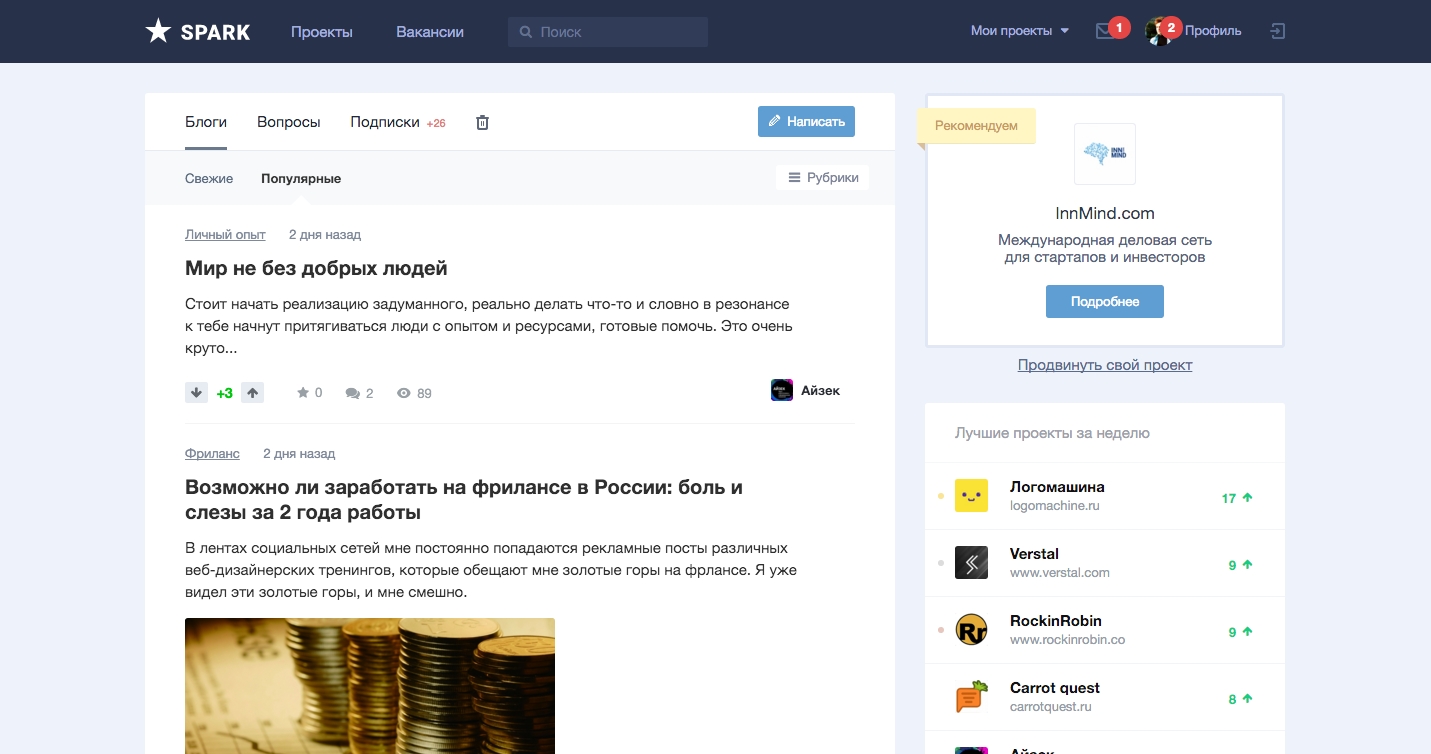Click the logout icon in header
This screenshot has width=1431, height=754.
pos(1277,31)
